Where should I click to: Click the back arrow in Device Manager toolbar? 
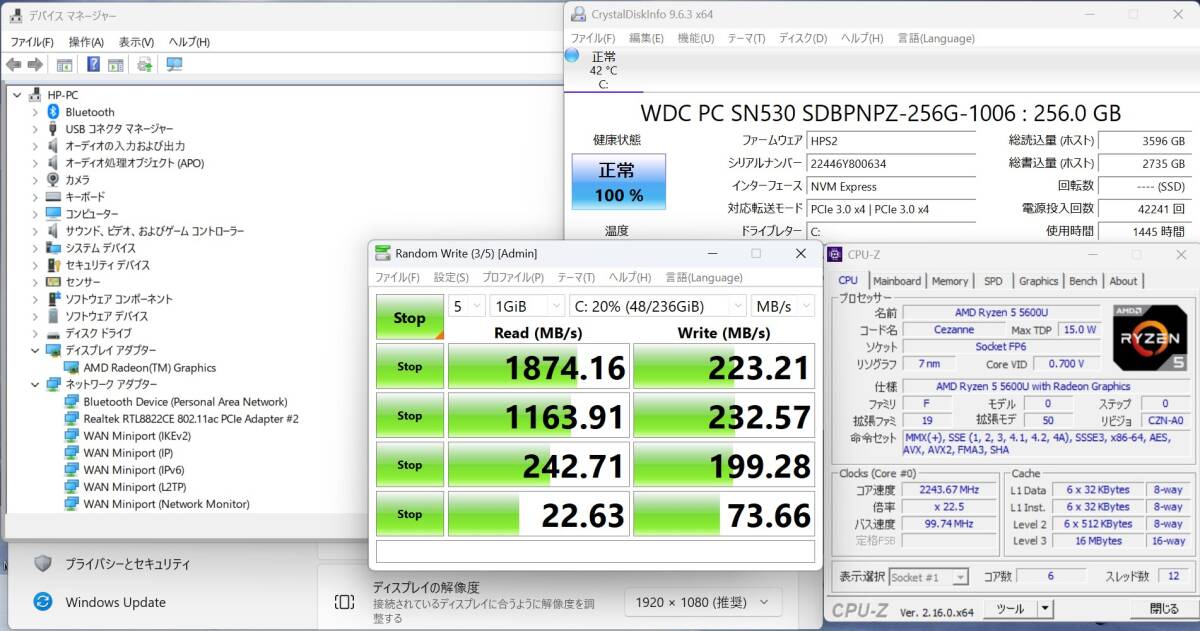coord(13,65)
